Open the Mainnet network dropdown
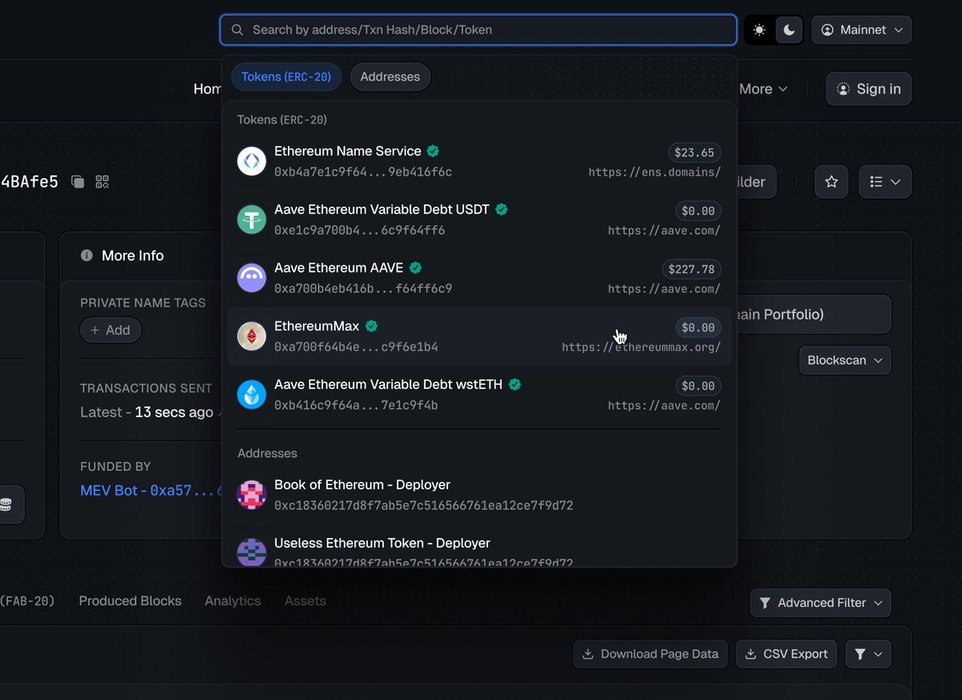 click(x=861, y=30)
